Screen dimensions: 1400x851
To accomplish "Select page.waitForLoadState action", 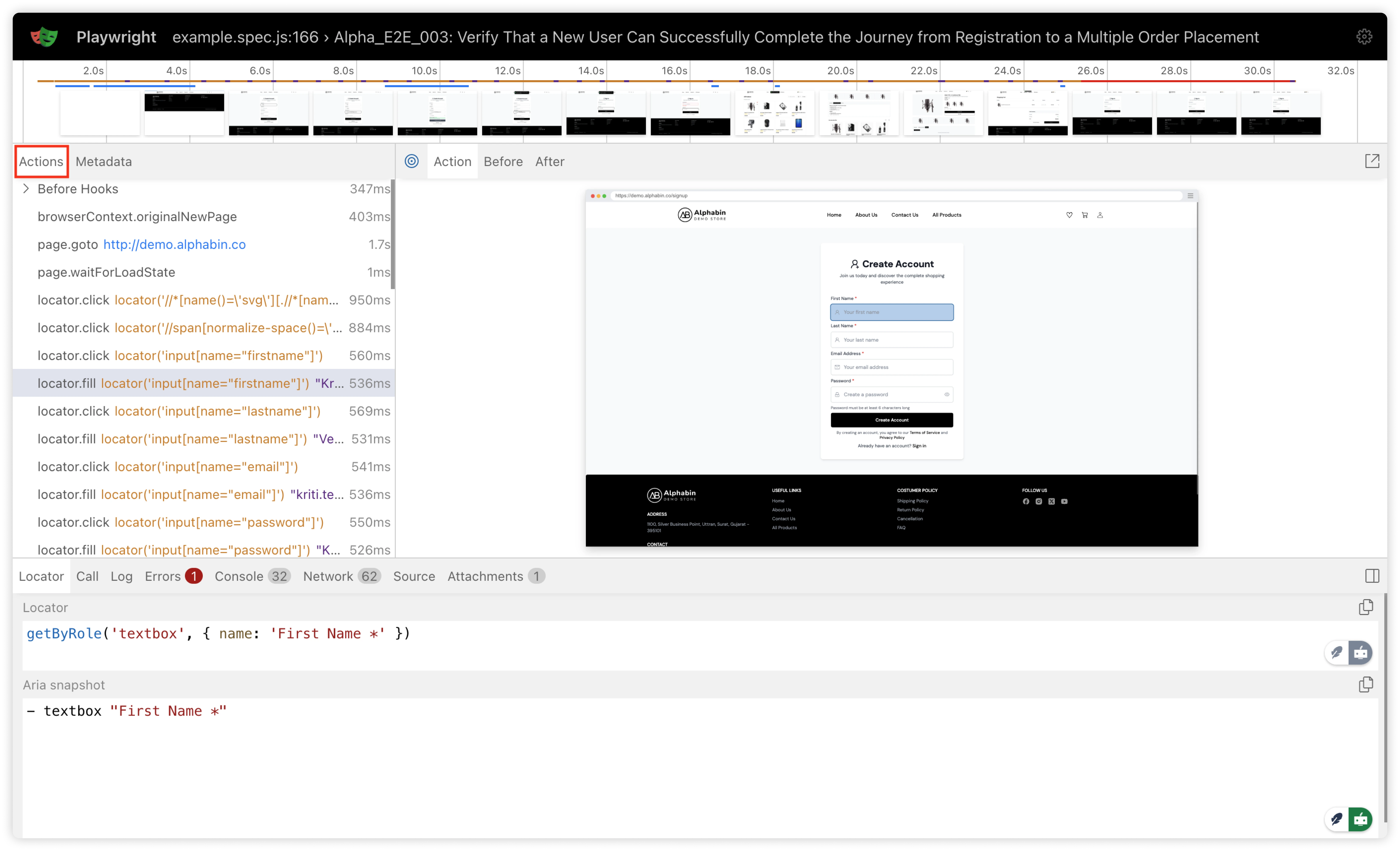I will pyautogui.click(x=203, y=272).
